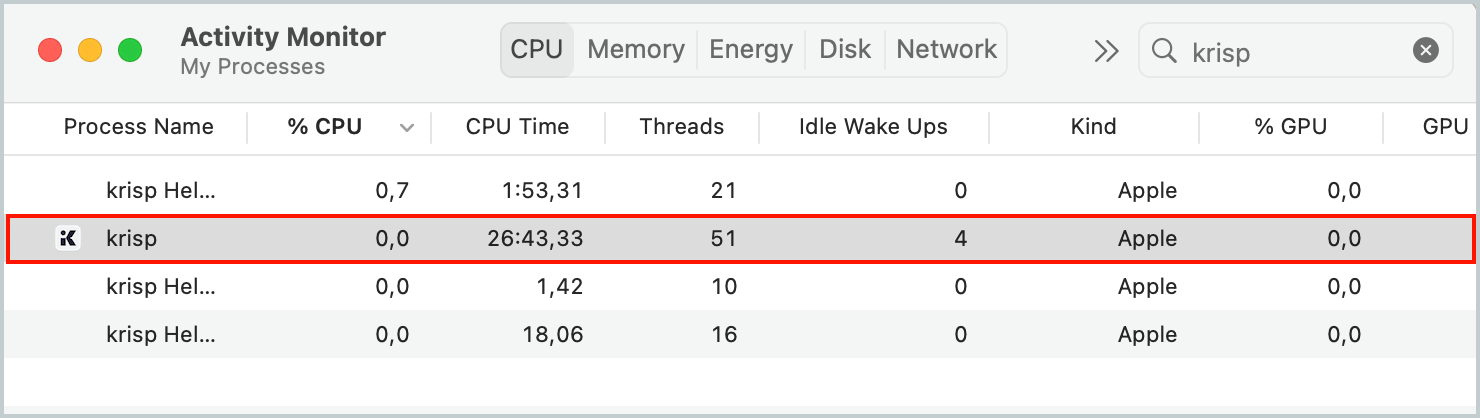The image size is (1480, 418).
Task: Select the krisp Helper row using 0,7 CPU
Action: click(x=740, y=190)
